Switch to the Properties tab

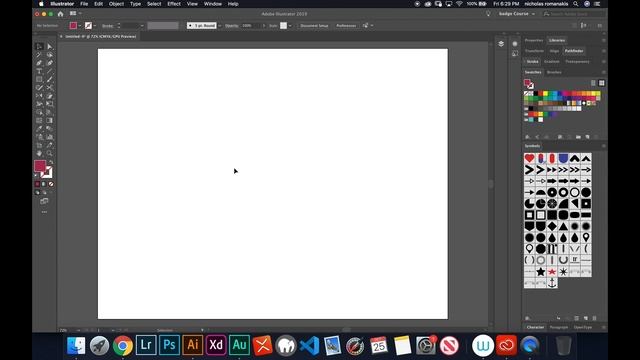click(534, 40)
